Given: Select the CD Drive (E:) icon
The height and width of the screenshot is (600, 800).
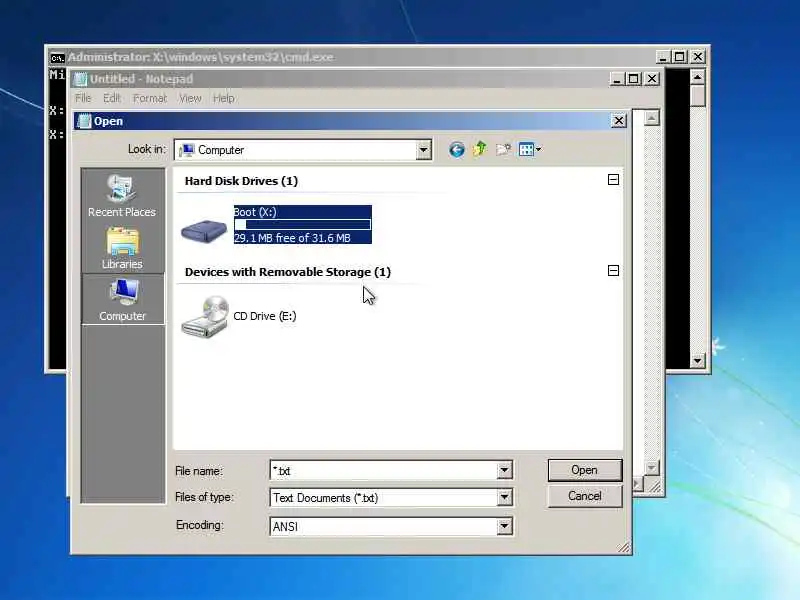Looking at the screenshot, I should (x=205, y=317).
